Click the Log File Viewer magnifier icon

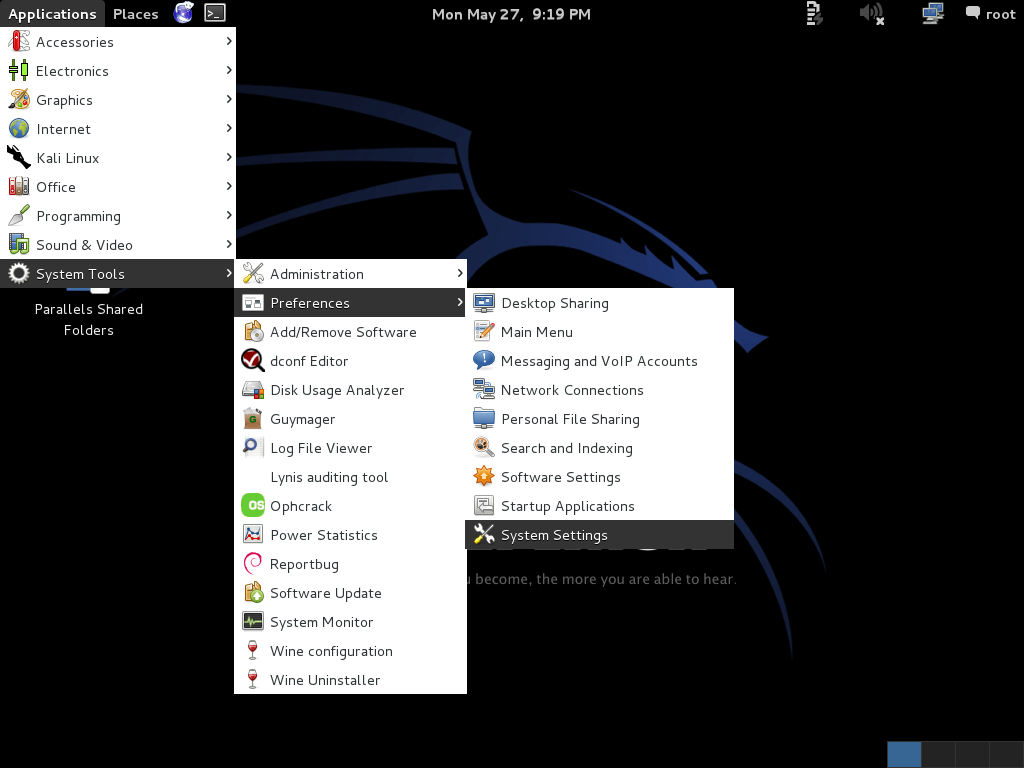[x=253, y=448]
